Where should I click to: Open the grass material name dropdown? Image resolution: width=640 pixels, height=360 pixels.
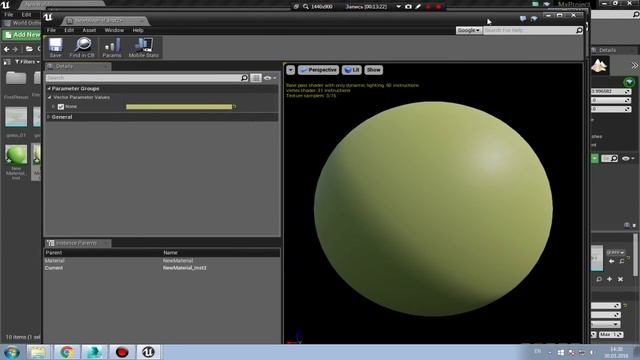pos(616,252)
